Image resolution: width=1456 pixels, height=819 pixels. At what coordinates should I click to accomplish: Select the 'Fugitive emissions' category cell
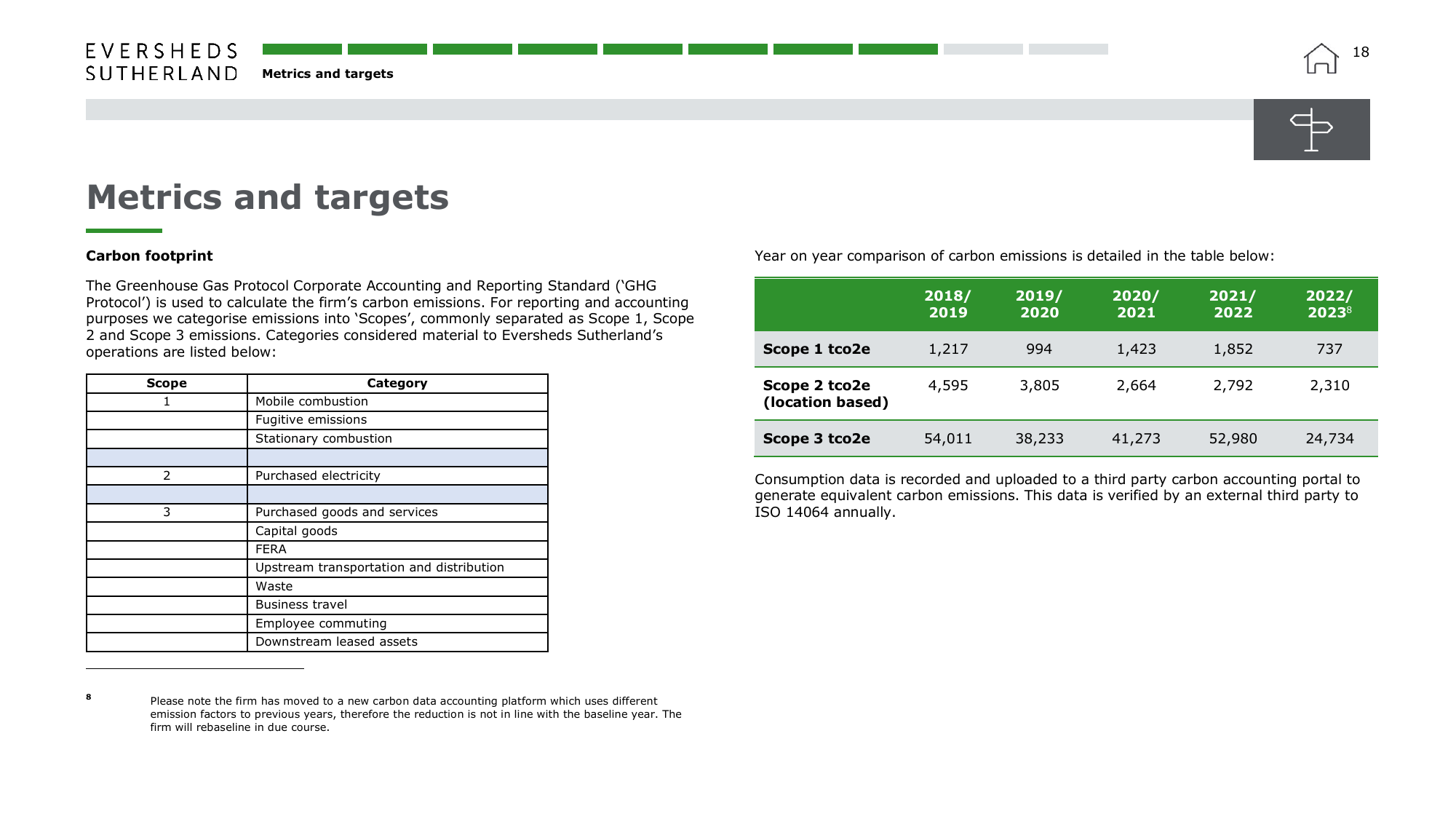click(397, 420)
